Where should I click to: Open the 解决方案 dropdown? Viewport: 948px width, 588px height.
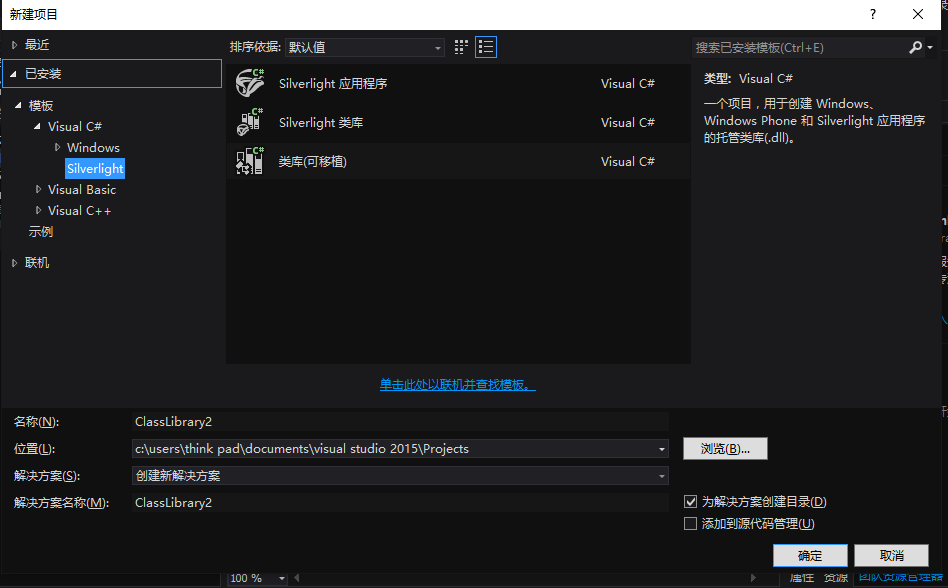pyautogui.click(x=400, y=476)
